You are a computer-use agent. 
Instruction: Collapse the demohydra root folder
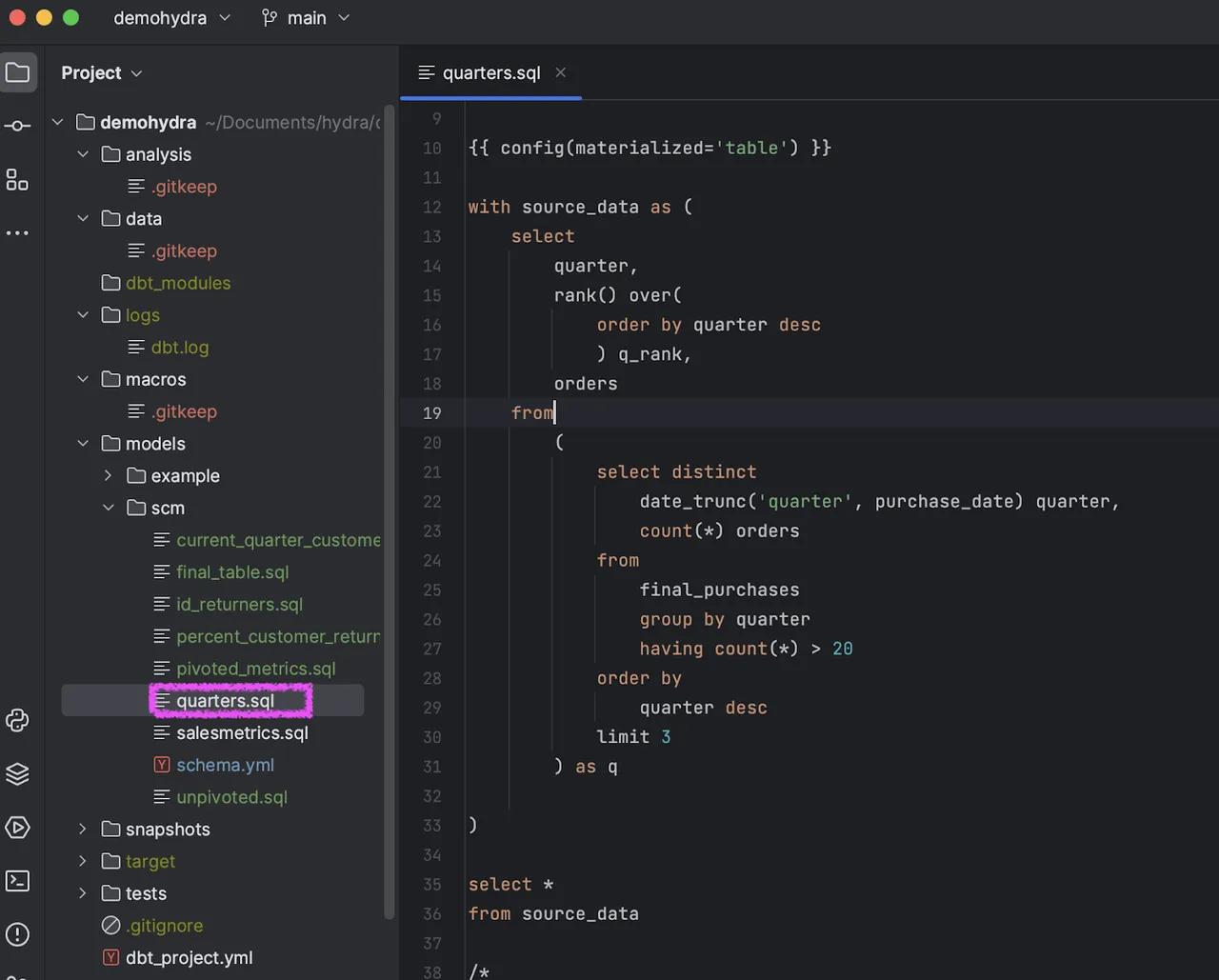(58, 122)
